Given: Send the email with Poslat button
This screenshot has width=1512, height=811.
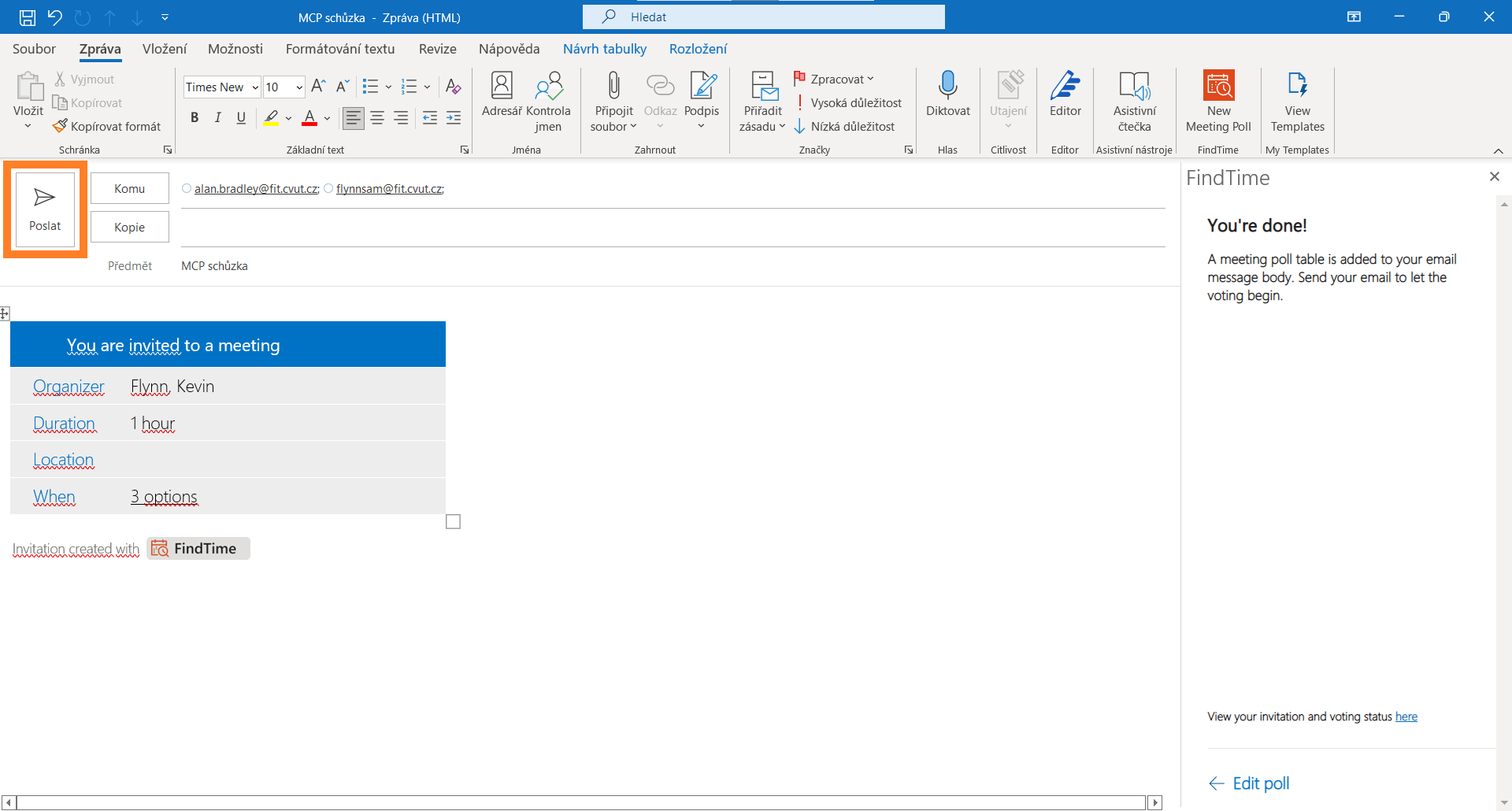Looking at the screenshot, I should tap(45, 209).
